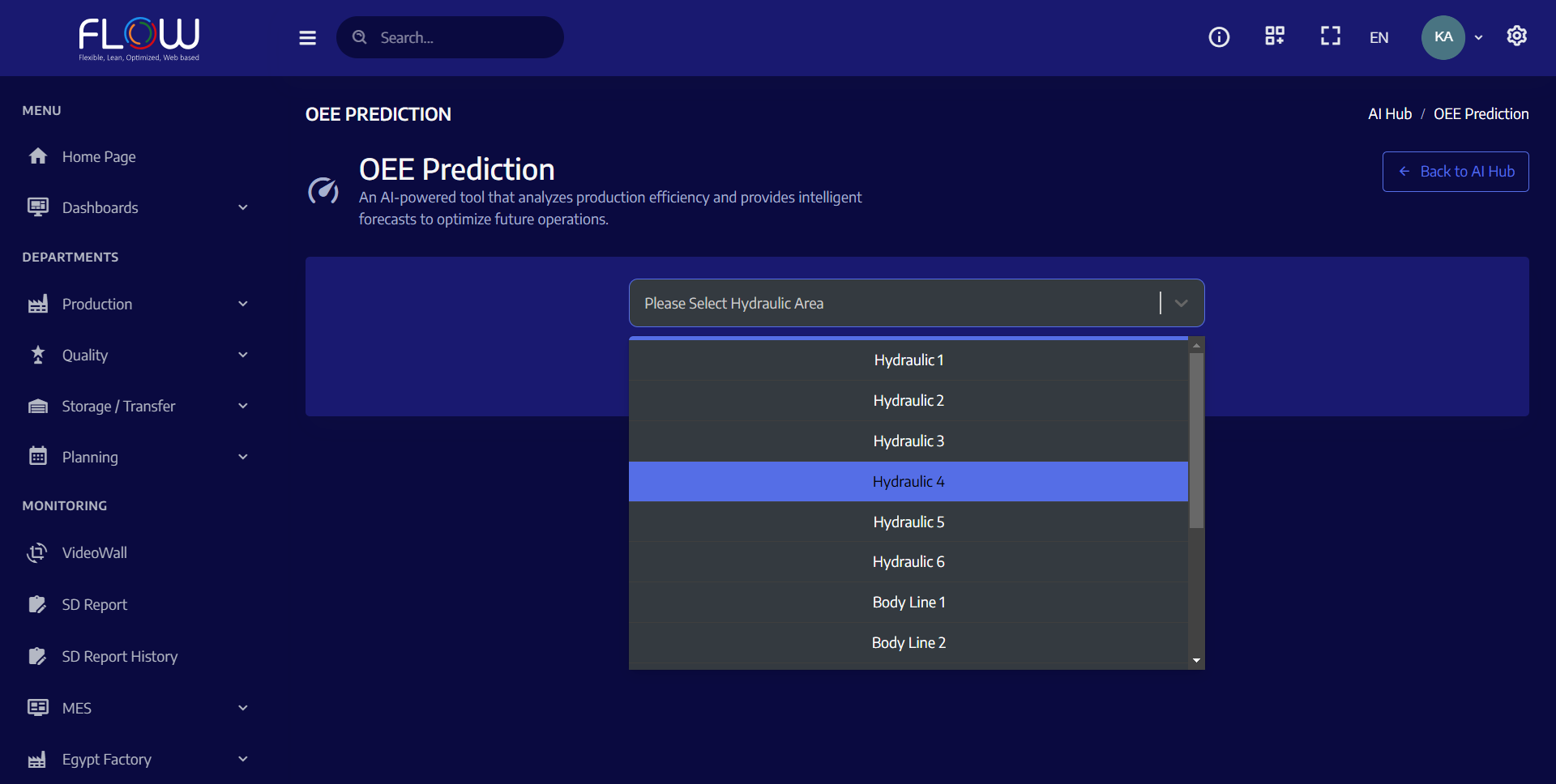Toggle fullscreen mode icon

pos(1331,36)
